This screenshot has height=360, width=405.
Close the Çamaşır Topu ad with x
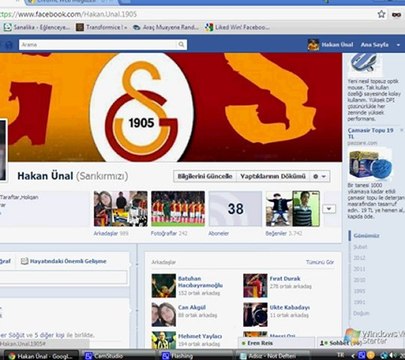[402, 130]
